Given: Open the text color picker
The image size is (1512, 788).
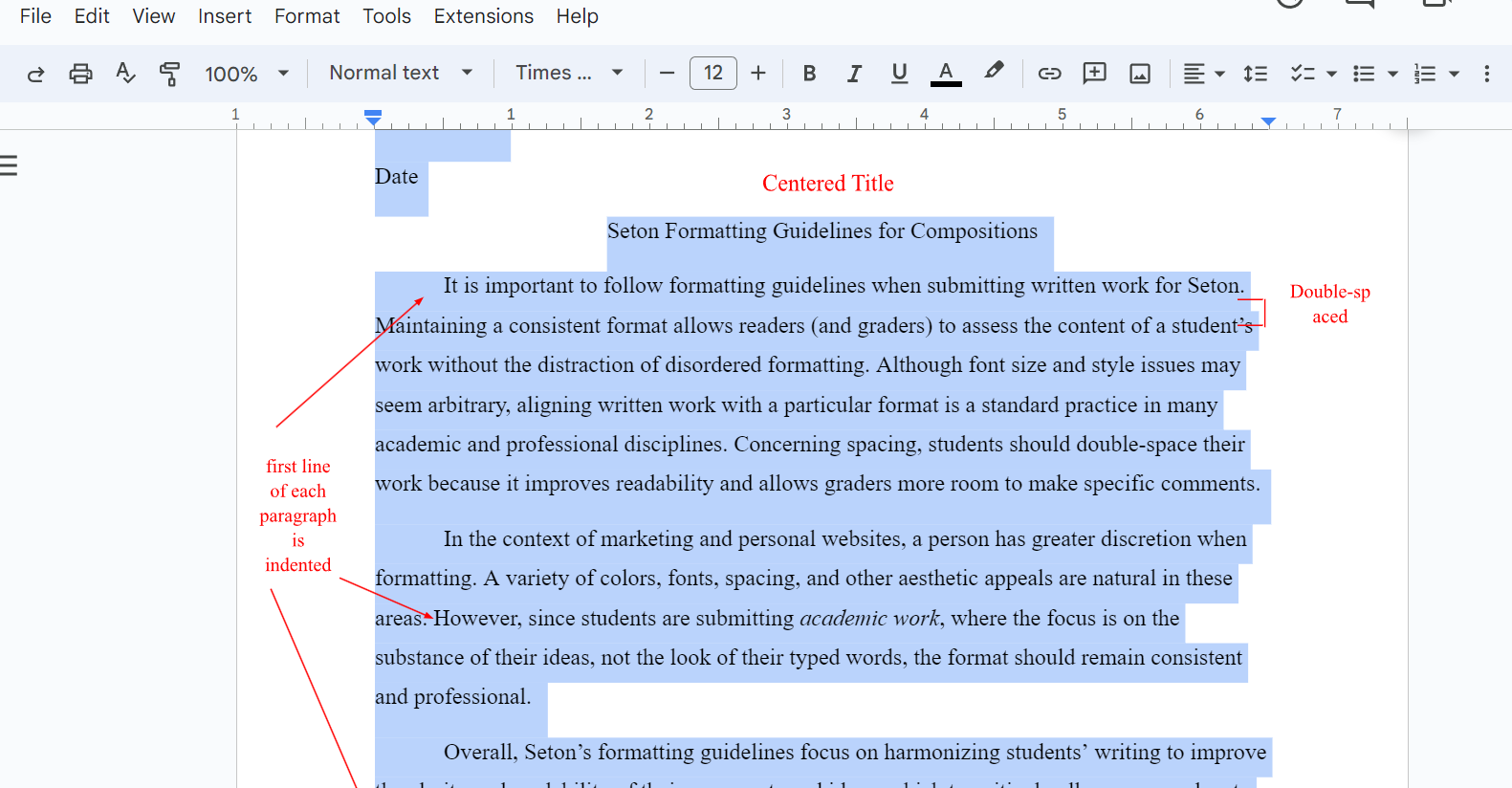Looking at the screenshot, I should point(946,74).
